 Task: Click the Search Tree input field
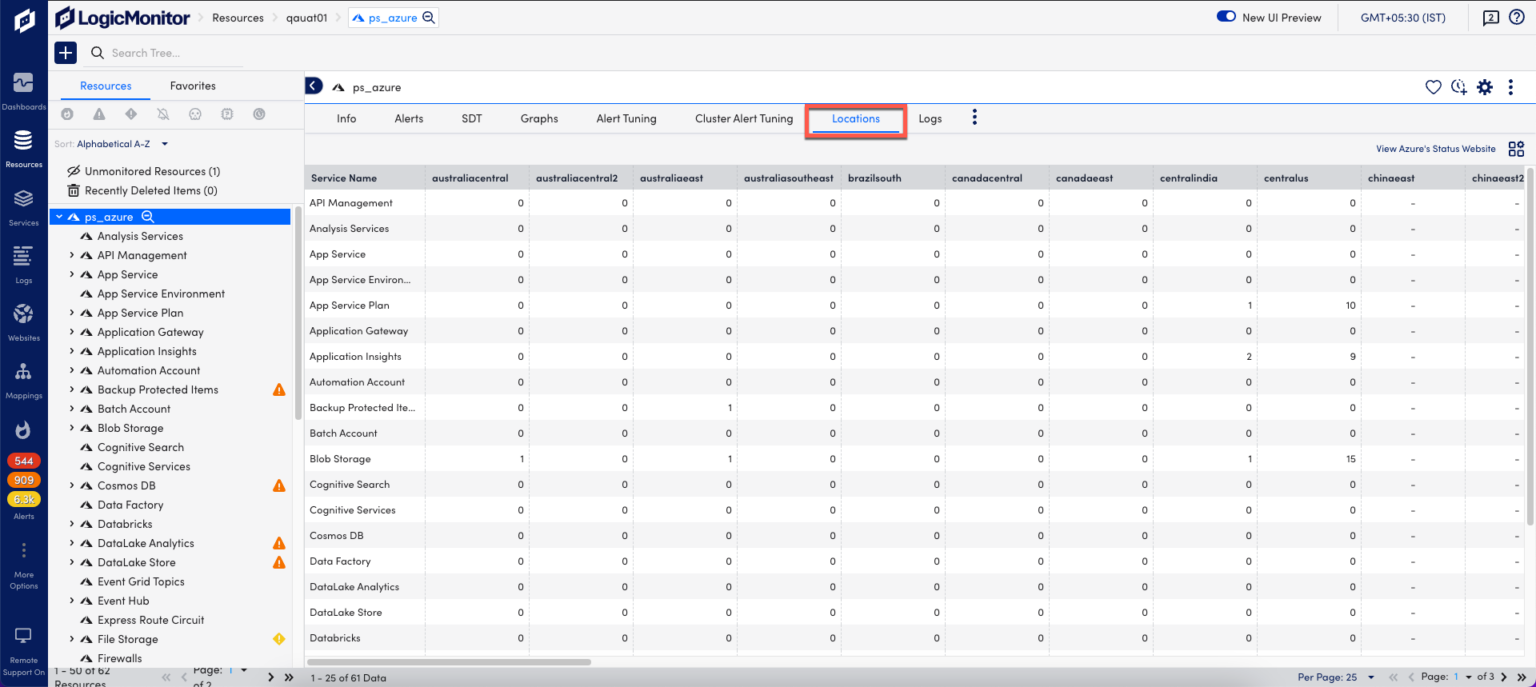coord(175,53)
